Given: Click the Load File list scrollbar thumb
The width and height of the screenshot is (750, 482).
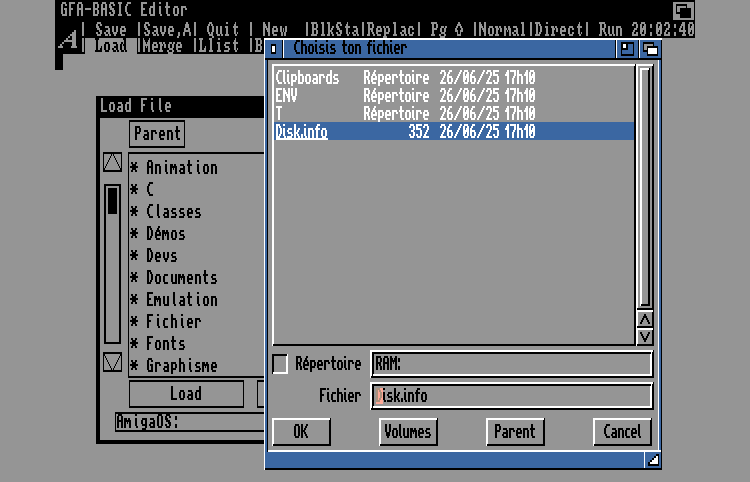Looking at the screenshot, I should pyautogui.click(x=112, y=200).
